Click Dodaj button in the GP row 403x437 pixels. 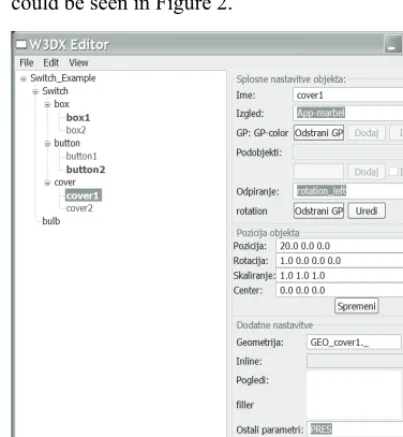point(367,133)
